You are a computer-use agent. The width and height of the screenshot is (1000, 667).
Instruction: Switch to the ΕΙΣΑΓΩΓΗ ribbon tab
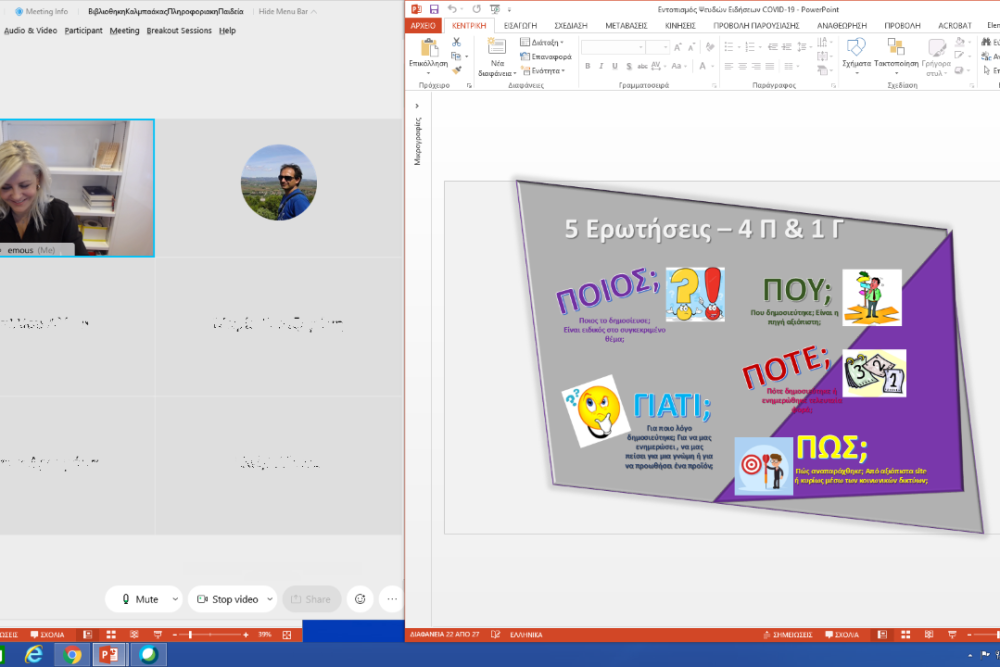(521, 25)
